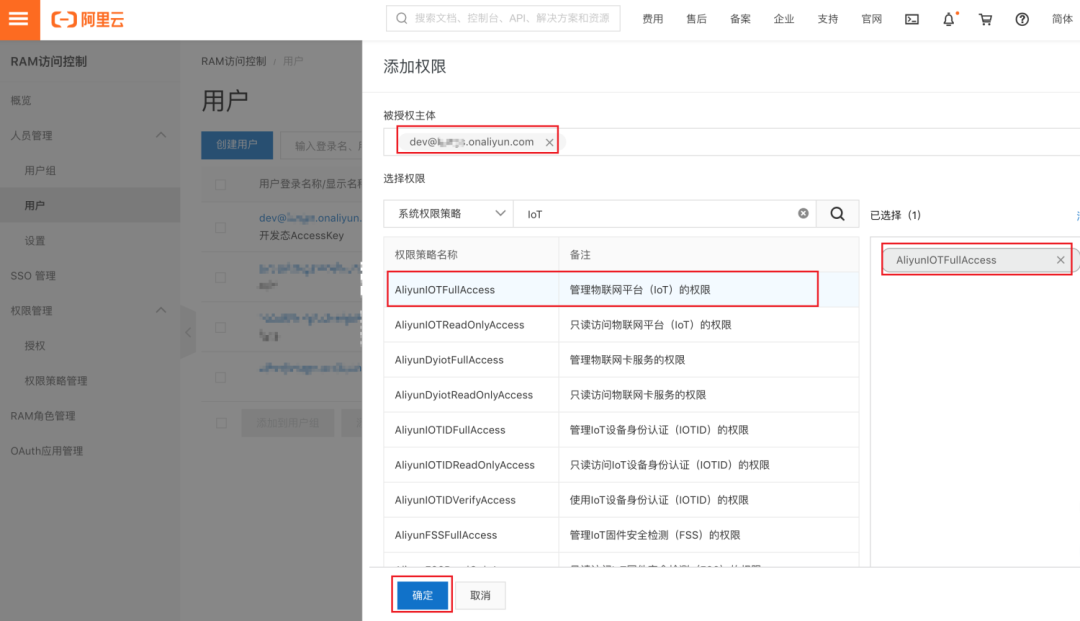Click the Alibaba Cloud logo
The height and width of the screenshot is (621, 1080).
(x=88, y=19)
